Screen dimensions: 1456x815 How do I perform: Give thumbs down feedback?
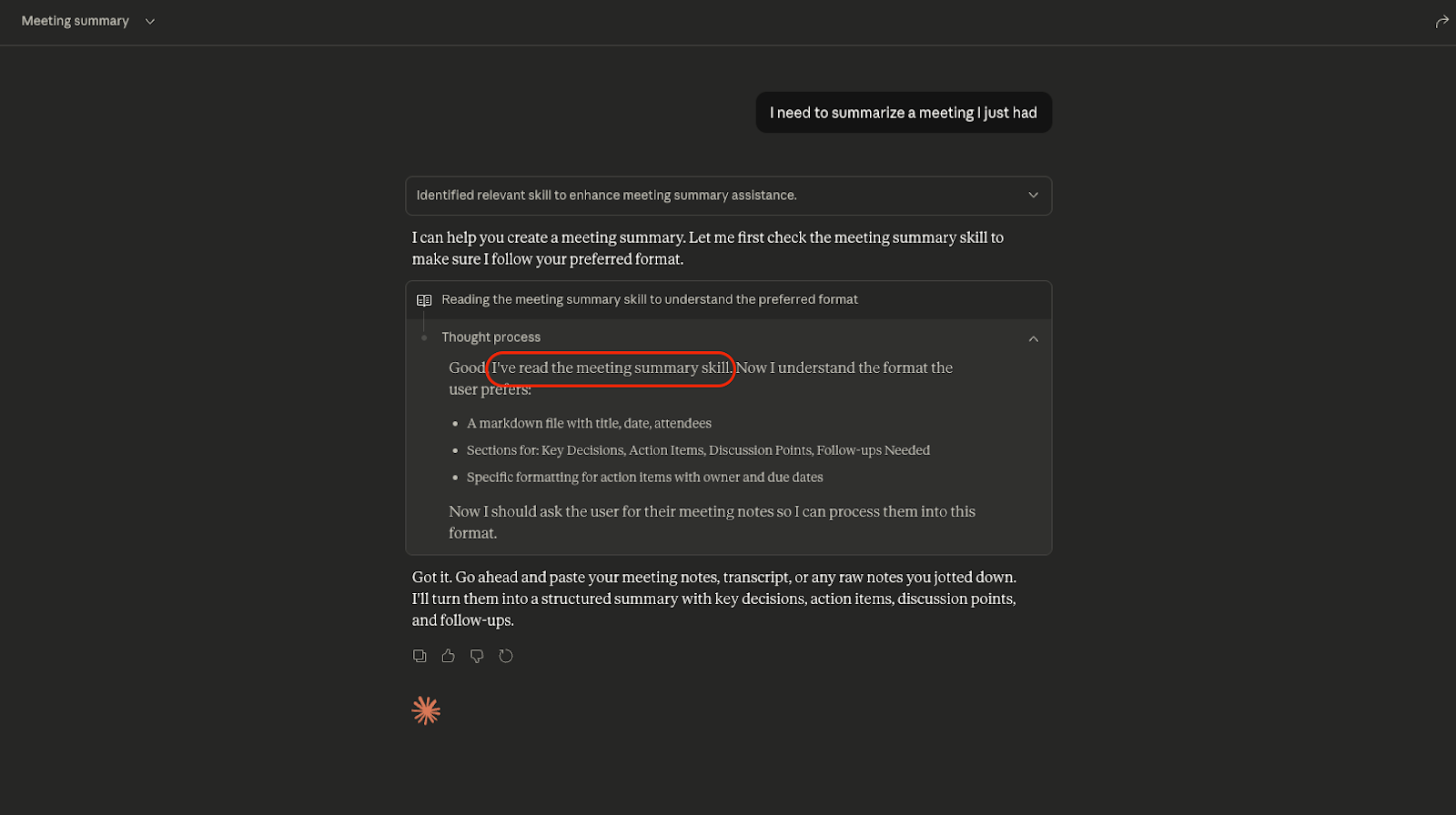click(477, 656)
